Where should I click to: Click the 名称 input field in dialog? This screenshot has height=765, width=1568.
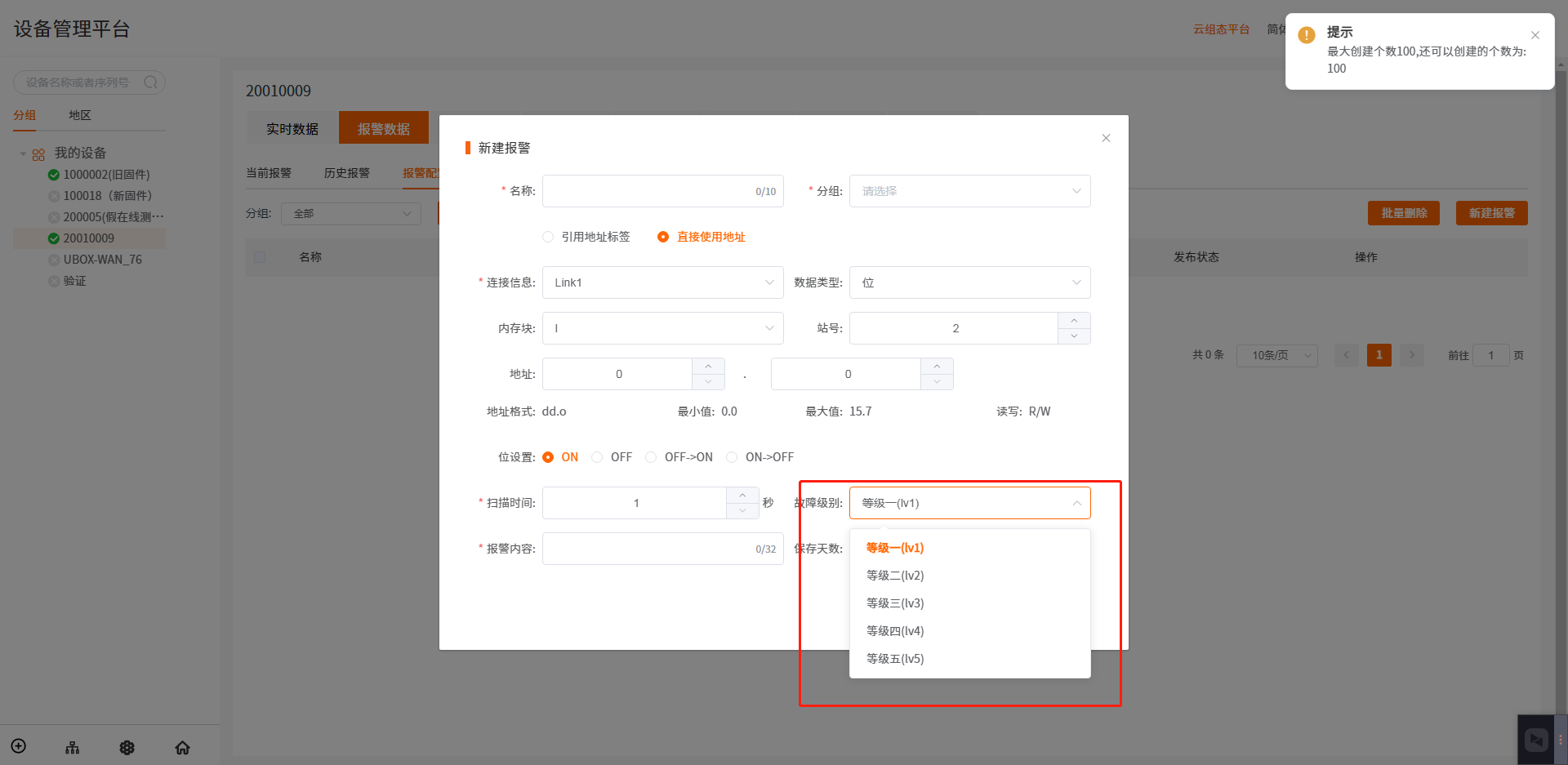tap(663, 191)
